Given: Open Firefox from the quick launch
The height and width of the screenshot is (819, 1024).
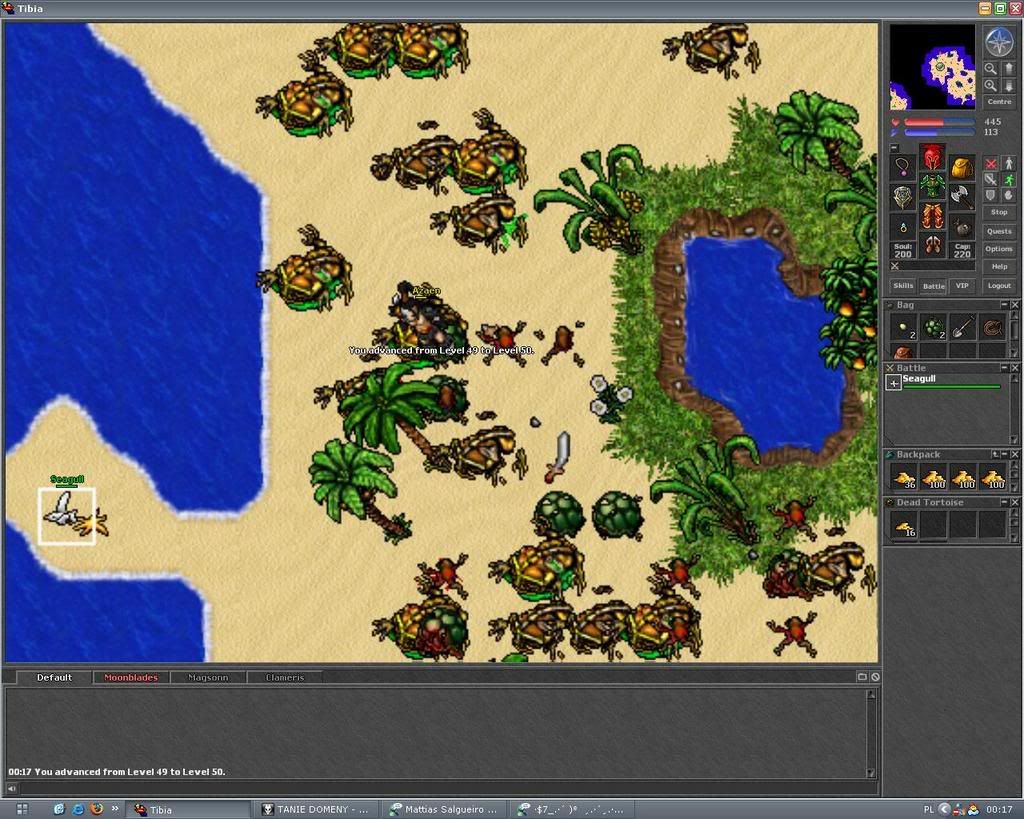Looking at the screenshot, I should click(97, 809).
